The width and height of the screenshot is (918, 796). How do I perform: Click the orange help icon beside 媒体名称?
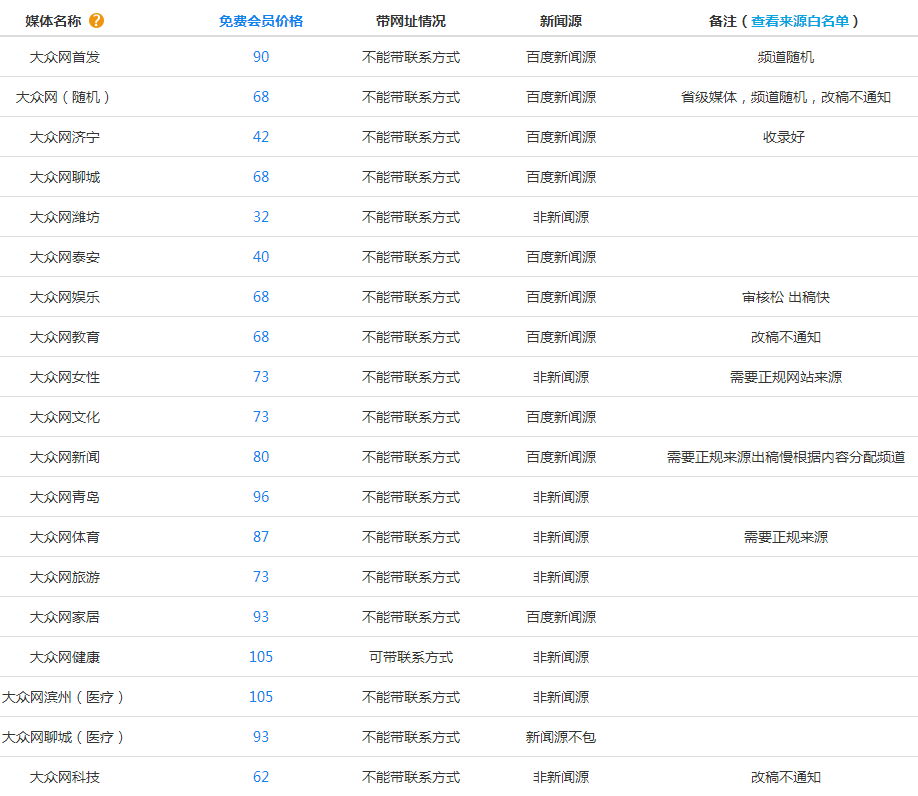click(x=97, y=21)
